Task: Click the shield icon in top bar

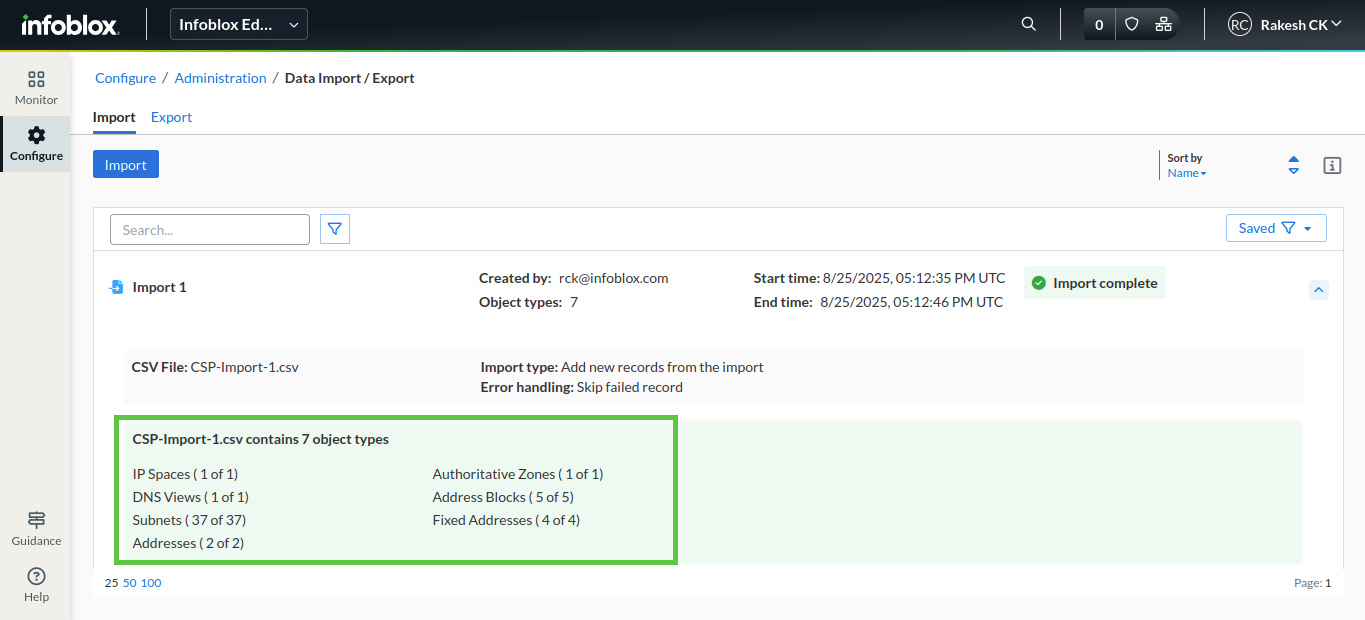Action: 1132,25
